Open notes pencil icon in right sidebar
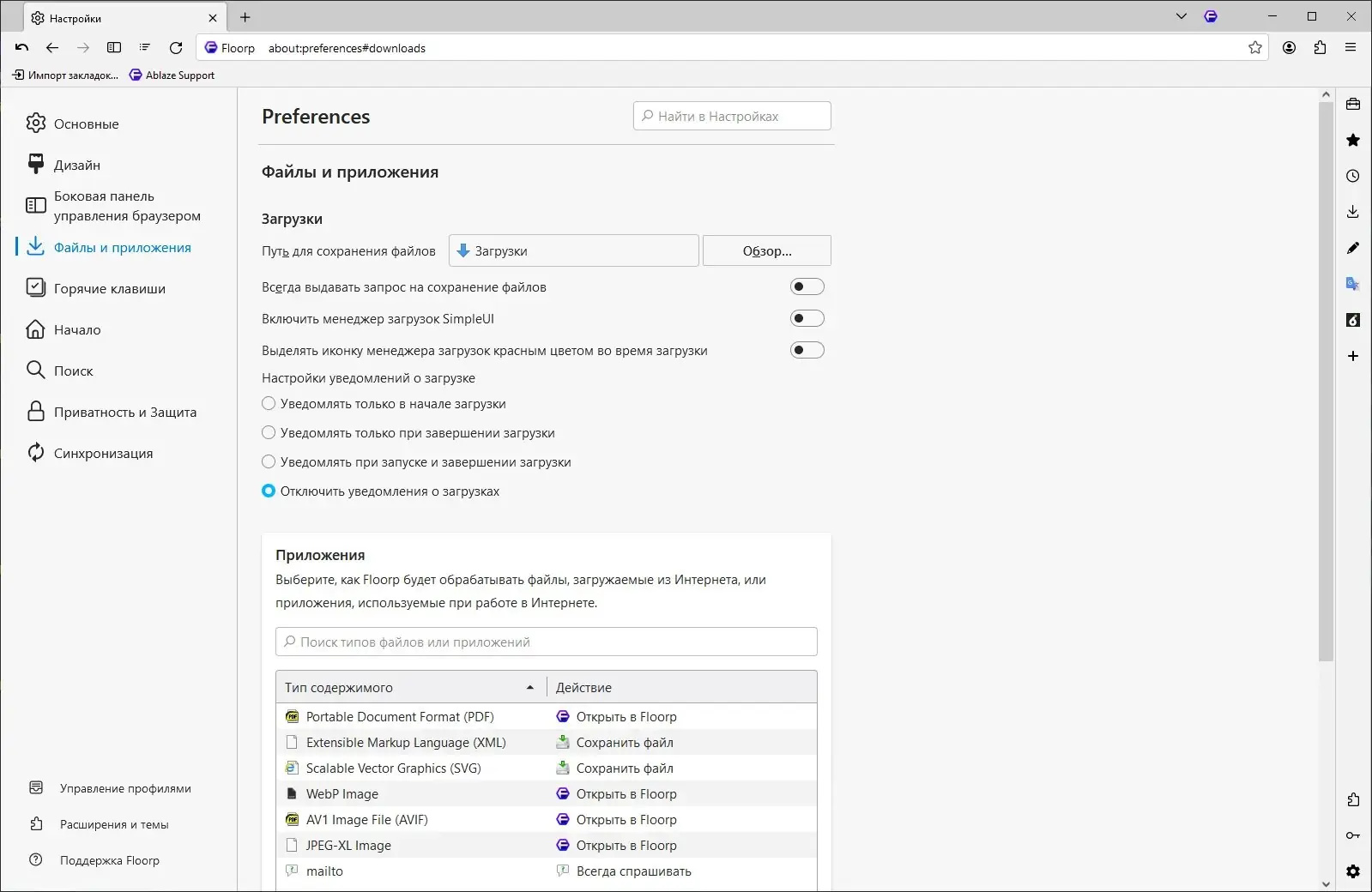The image size is (1372, 892). (x=1353, y=248)
